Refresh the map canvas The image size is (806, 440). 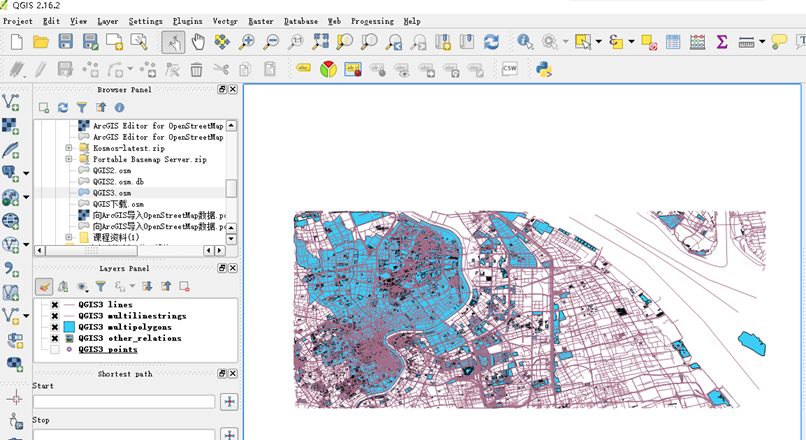pos(491,42)
